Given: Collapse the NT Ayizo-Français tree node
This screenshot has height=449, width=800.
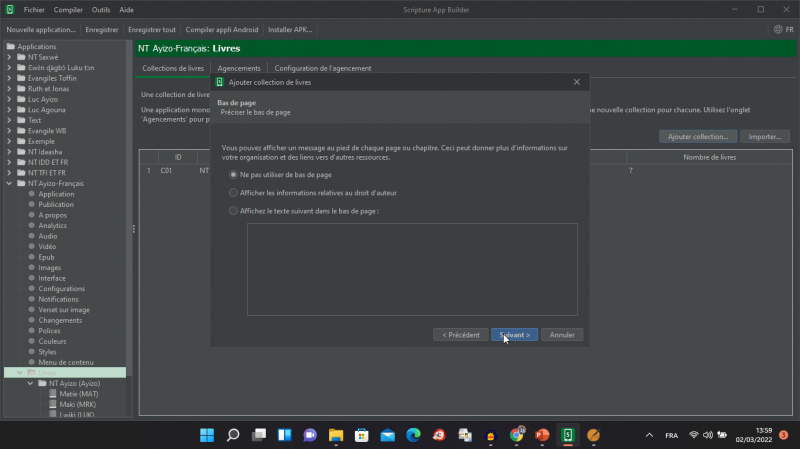Looking at the screenshot, I should coord(9,184).
